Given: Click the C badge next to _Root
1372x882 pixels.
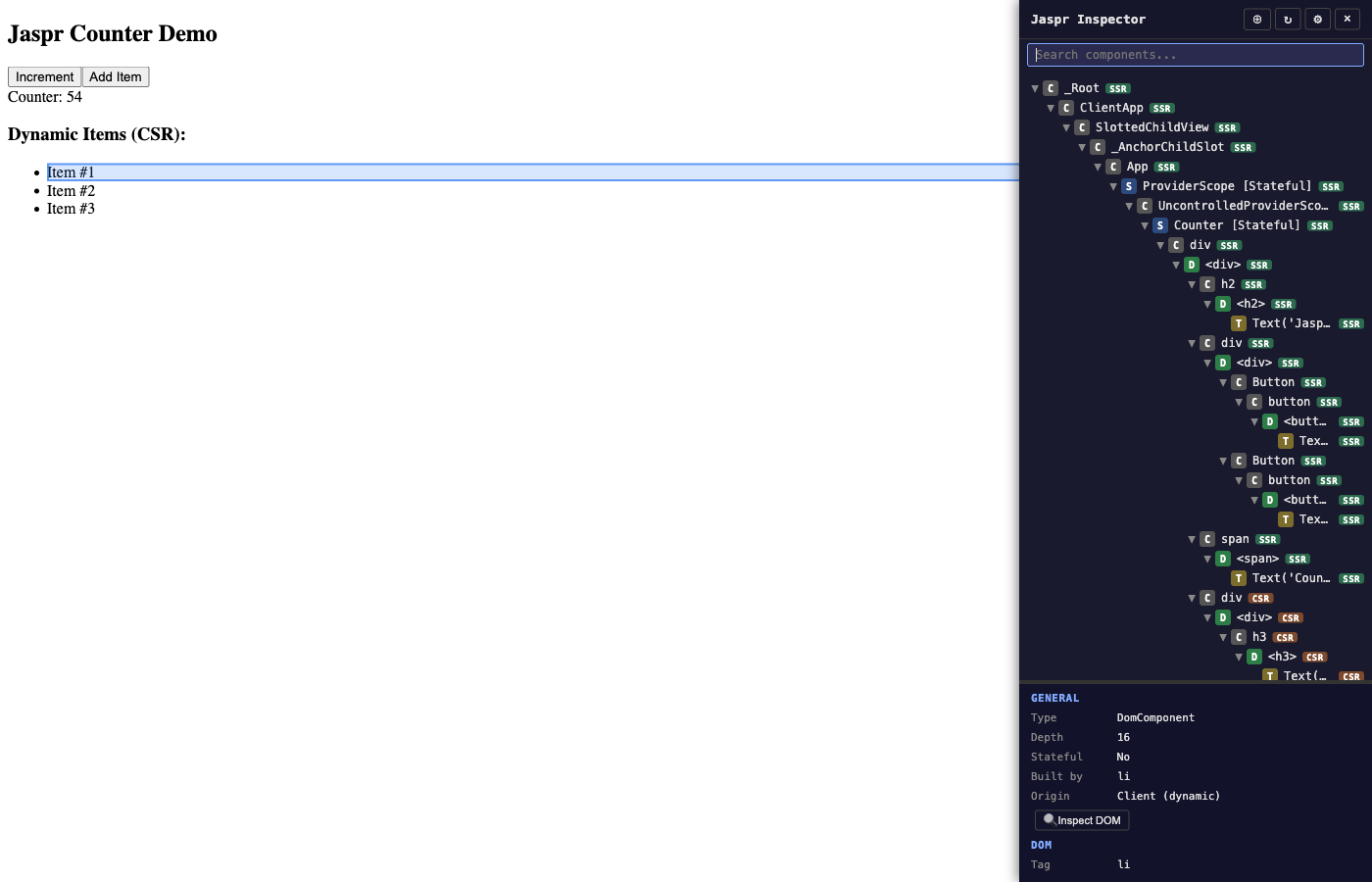Looking at the screenshot, I should [1051, 88].
